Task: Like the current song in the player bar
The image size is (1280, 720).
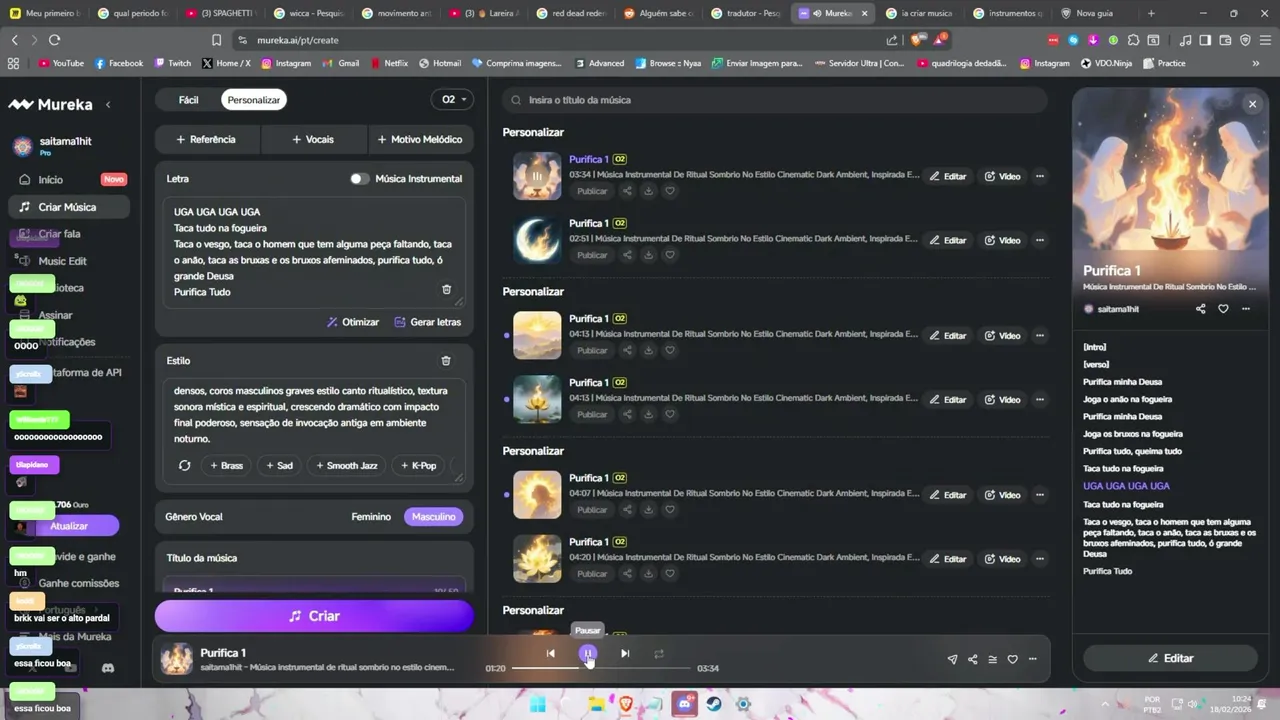Action: click(x=1012, y=660)
